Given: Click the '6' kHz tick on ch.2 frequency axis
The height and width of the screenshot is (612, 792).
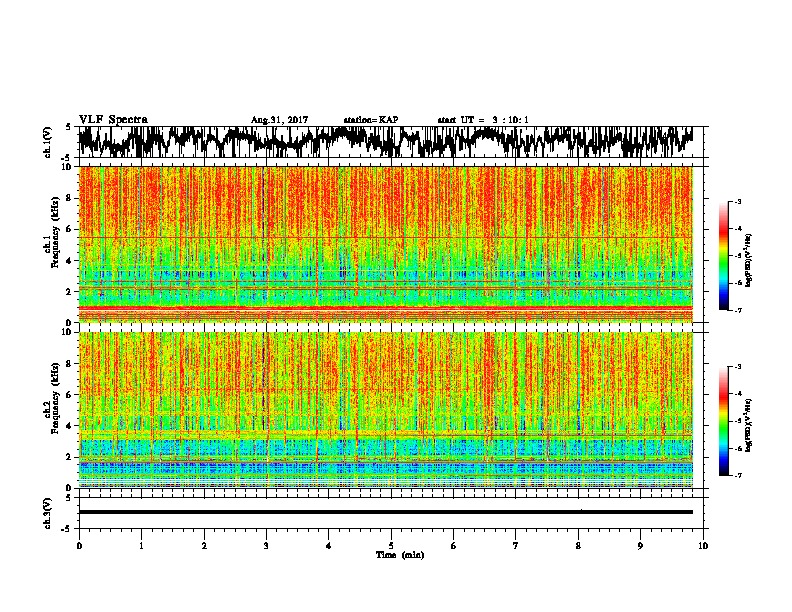Looking at the screenshot, I should click(x=71, y=395).
